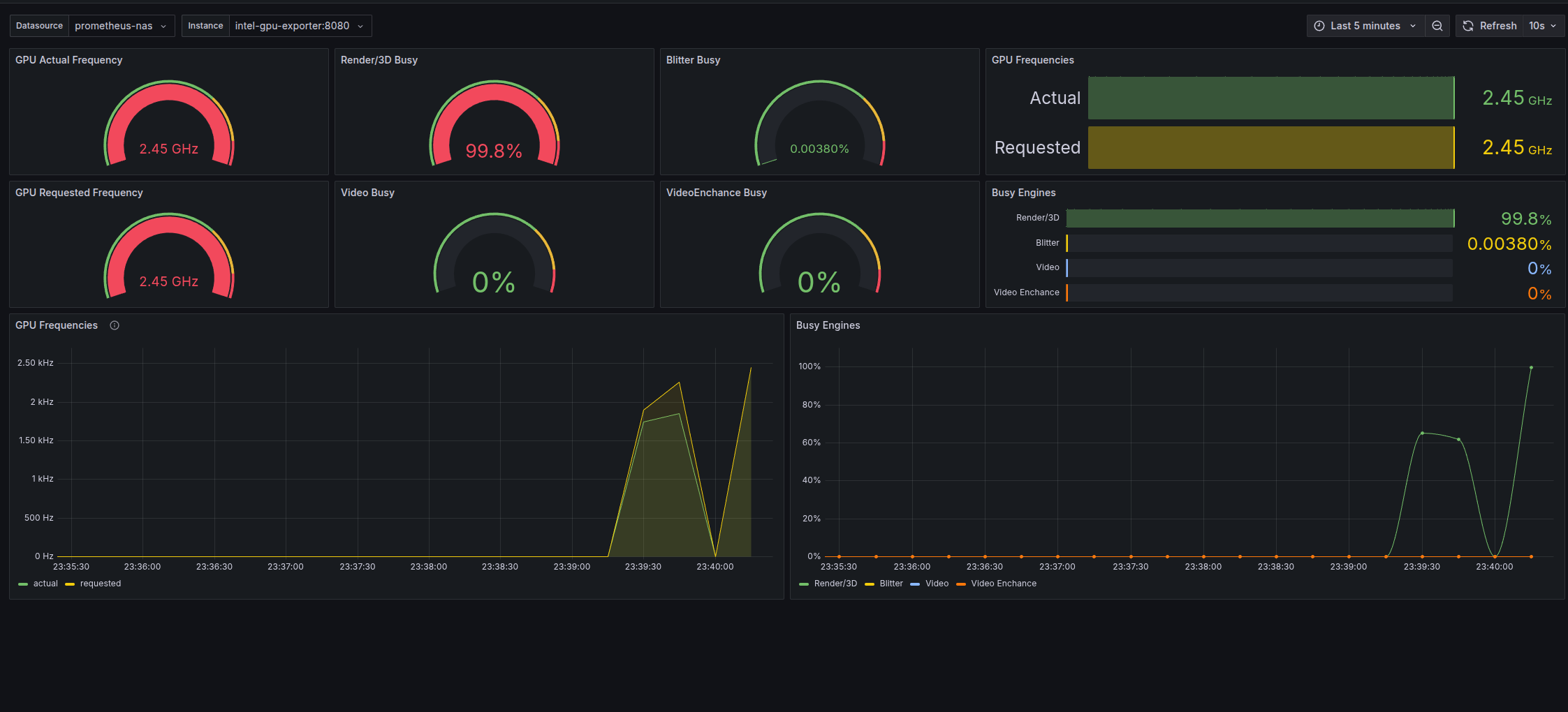Click the zoom out time range icon
The image size is (1568, 712).
1437,26
